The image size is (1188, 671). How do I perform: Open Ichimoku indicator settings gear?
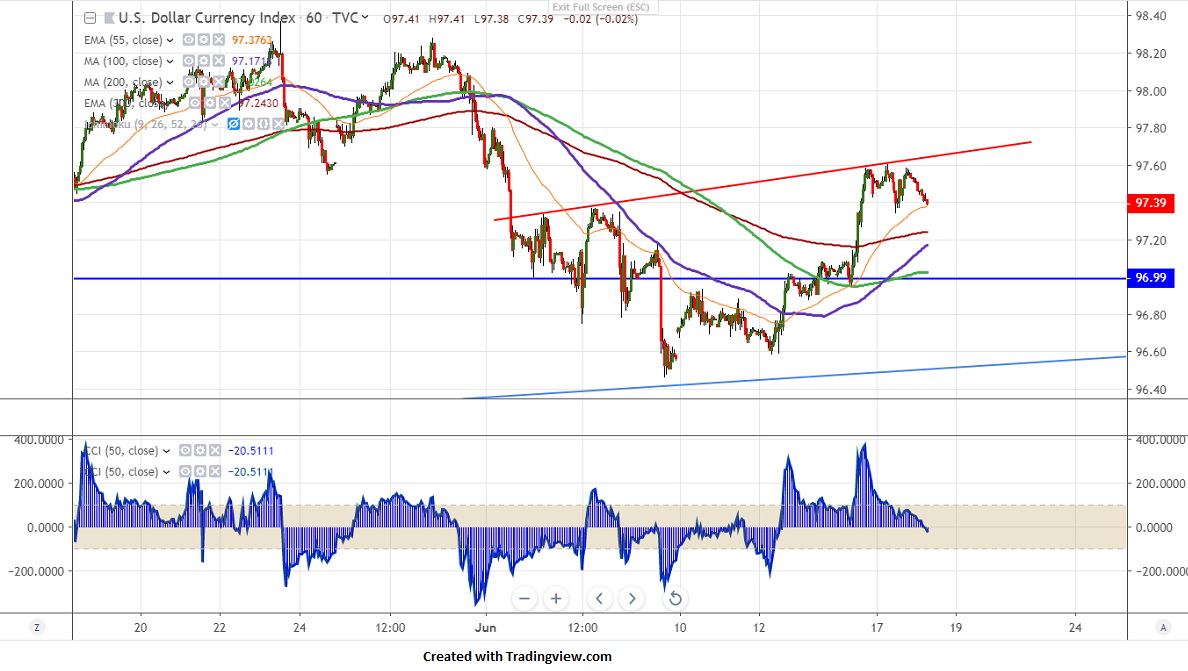[248, 124]
